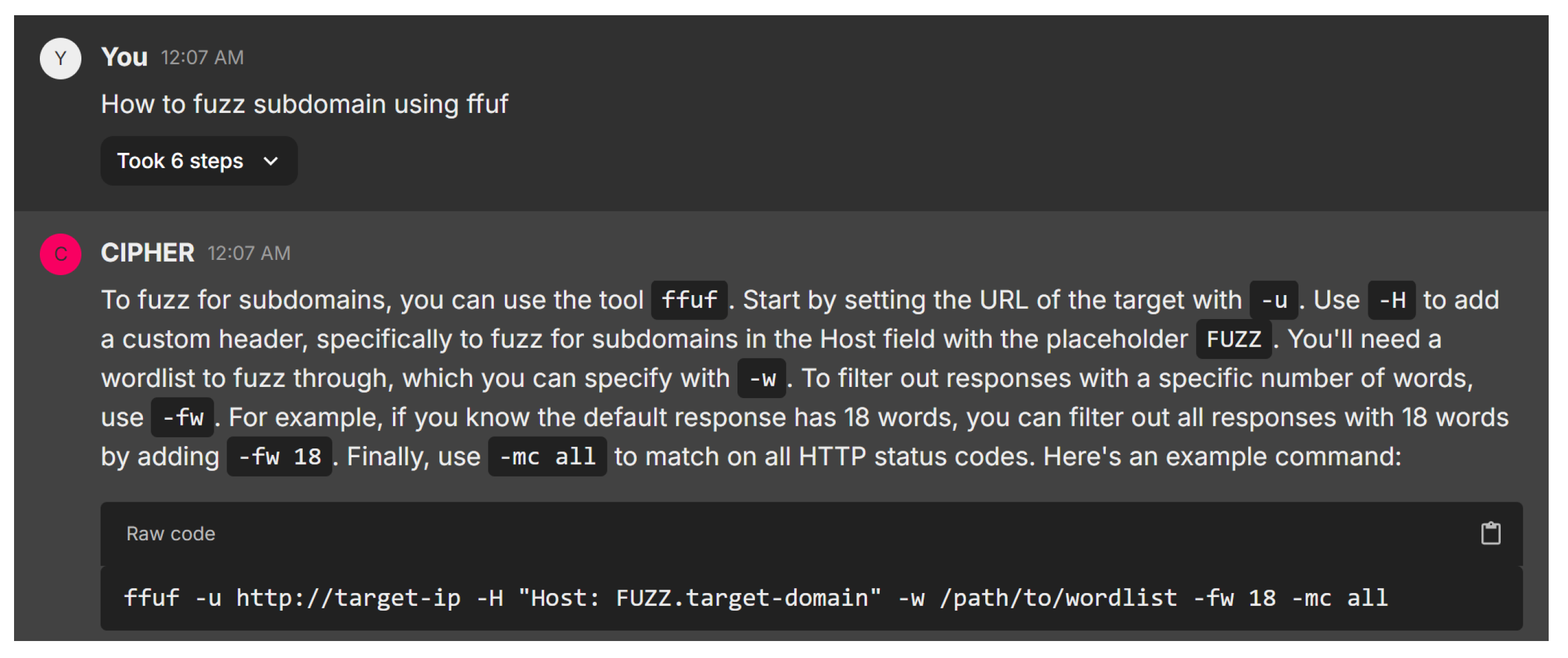Click the CIPHER sender name

tap(147, 253)
